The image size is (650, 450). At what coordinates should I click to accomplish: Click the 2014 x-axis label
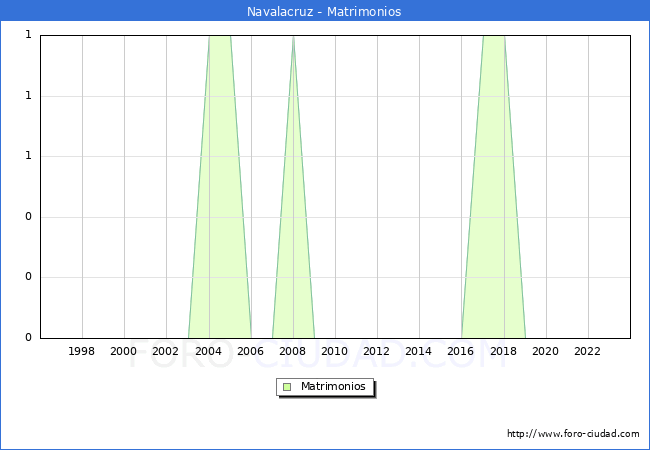tap(419, 351)
